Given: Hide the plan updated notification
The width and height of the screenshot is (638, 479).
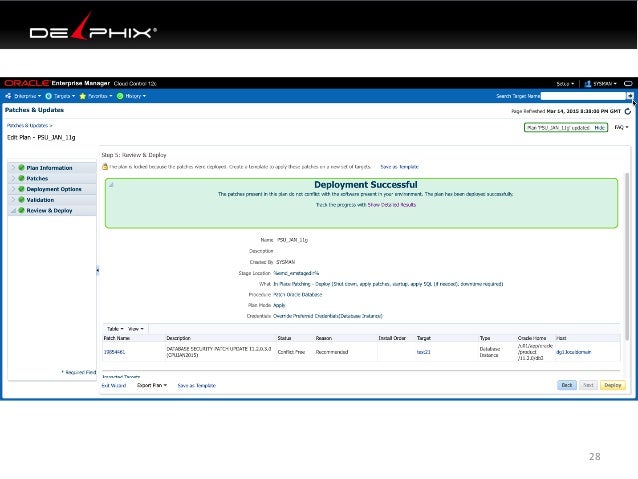Looking at the screenshot, I should (599, 128).
